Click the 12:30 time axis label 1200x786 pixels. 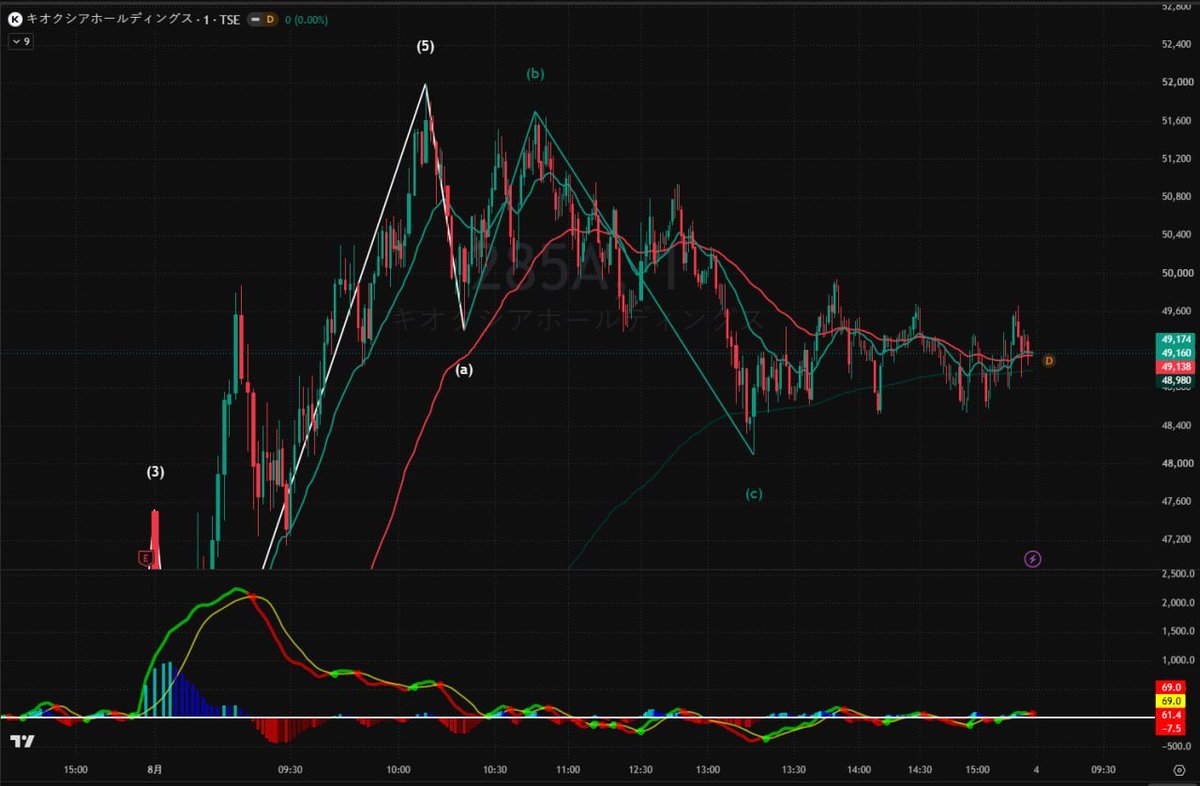(x=640, y=770)
